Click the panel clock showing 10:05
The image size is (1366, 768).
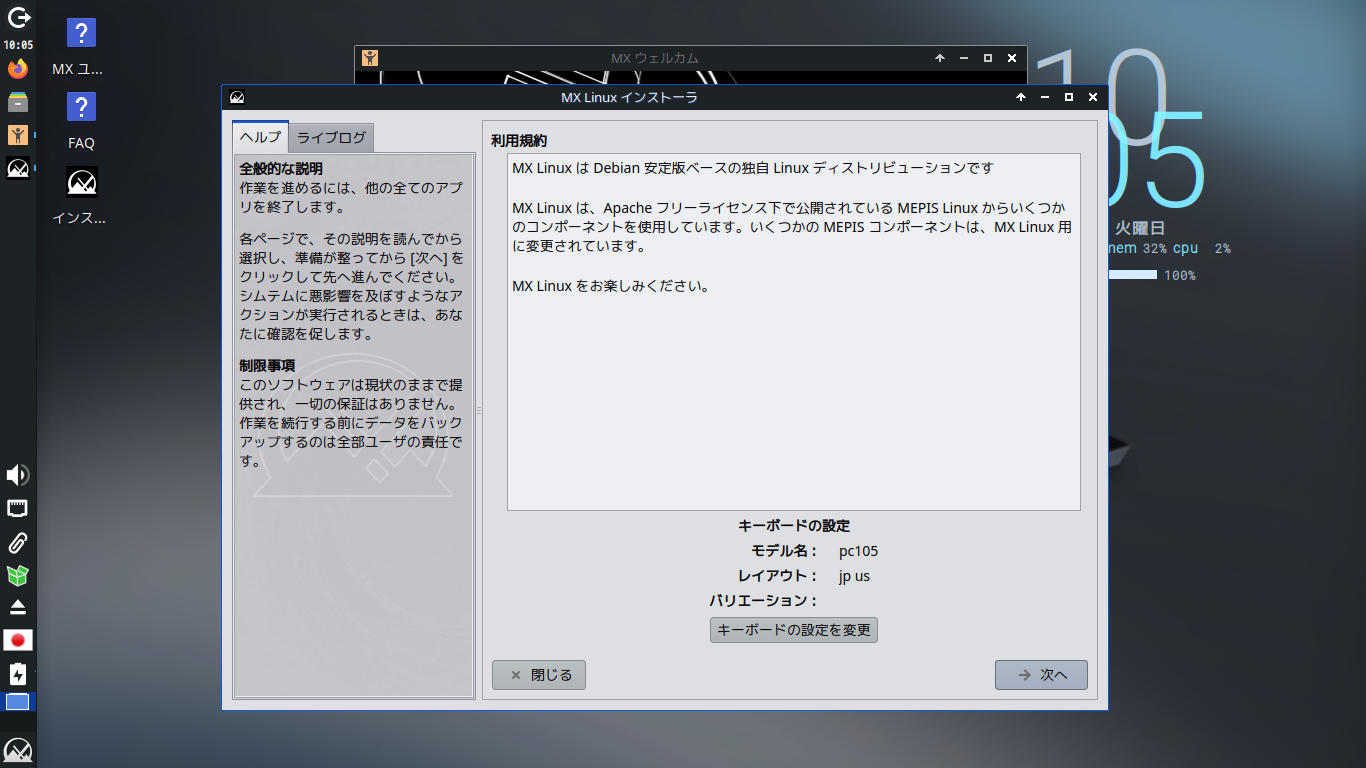(18, 45)
